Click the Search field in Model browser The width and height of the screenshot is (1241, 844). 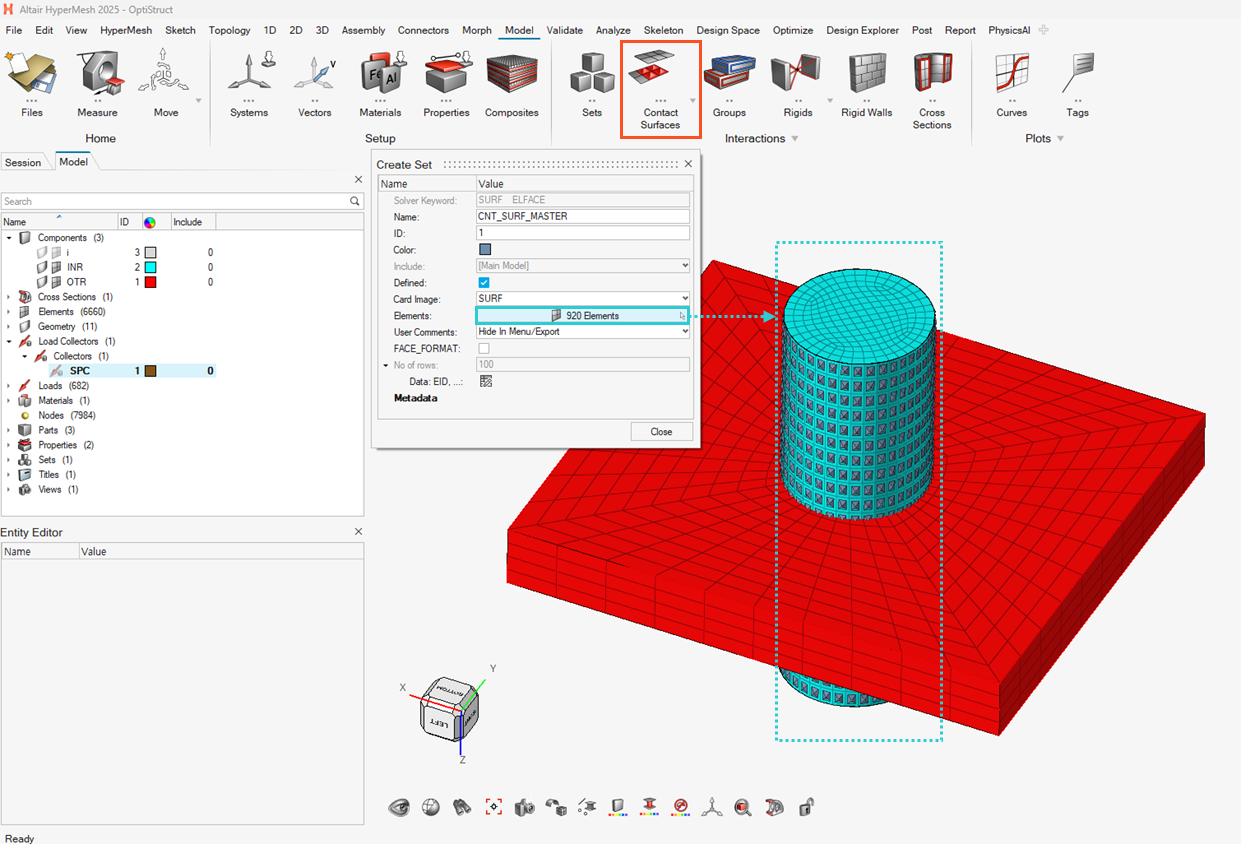coord(175,201)
